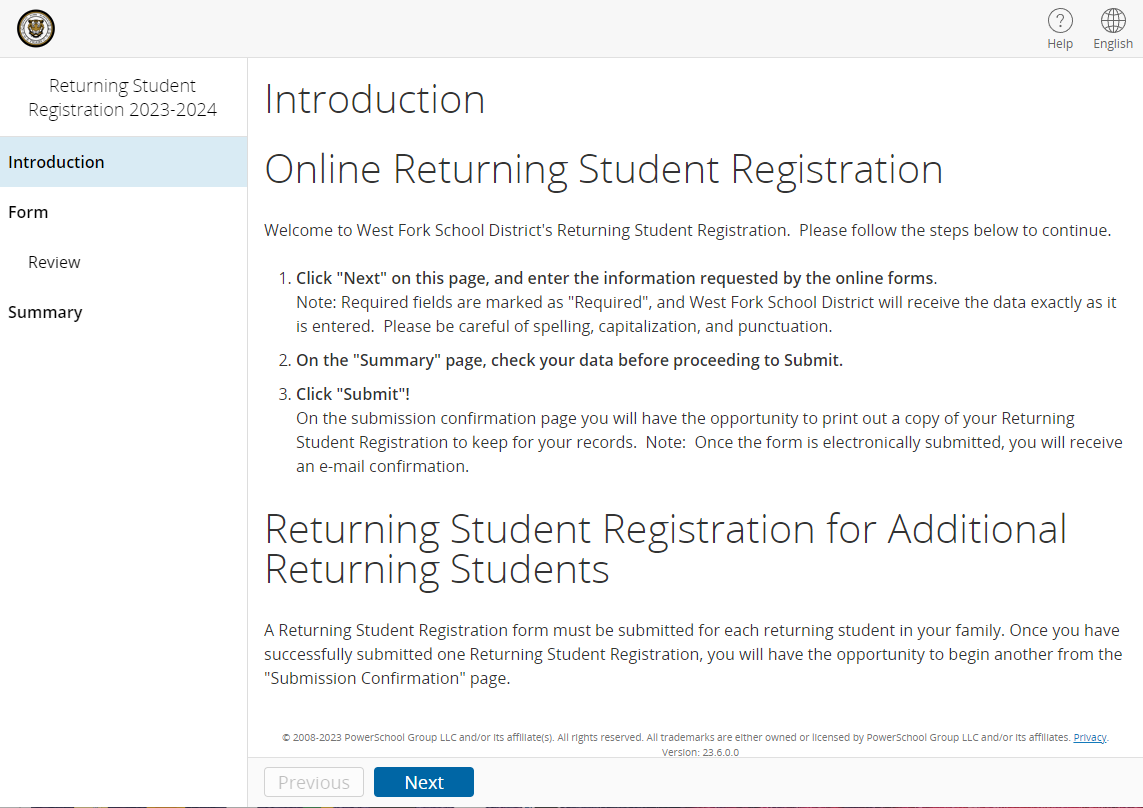Go to the Form step in sidebar

(x=124, y=212)
